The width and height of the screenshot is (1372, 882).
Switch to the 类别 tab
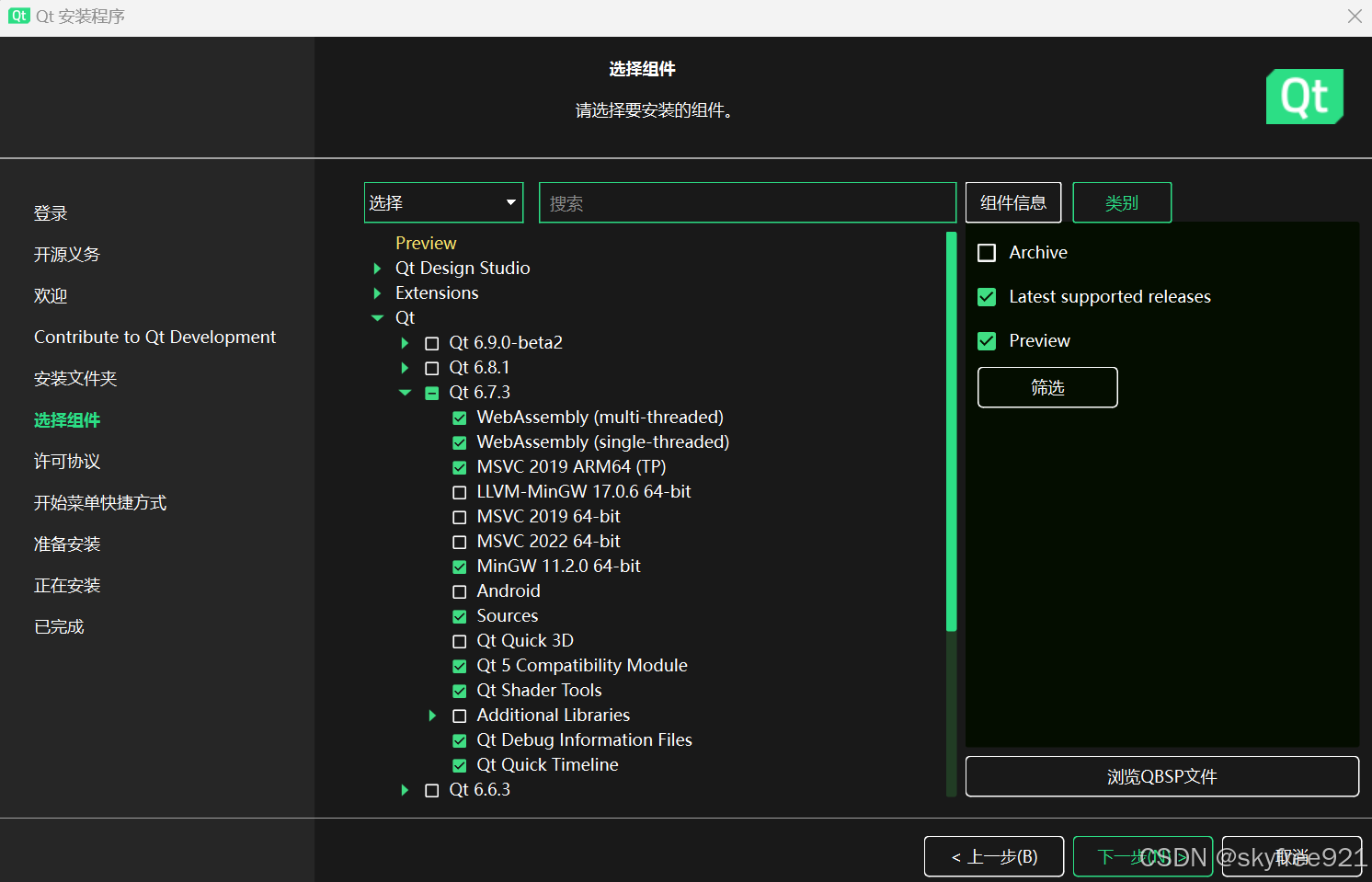[1122, 202]
